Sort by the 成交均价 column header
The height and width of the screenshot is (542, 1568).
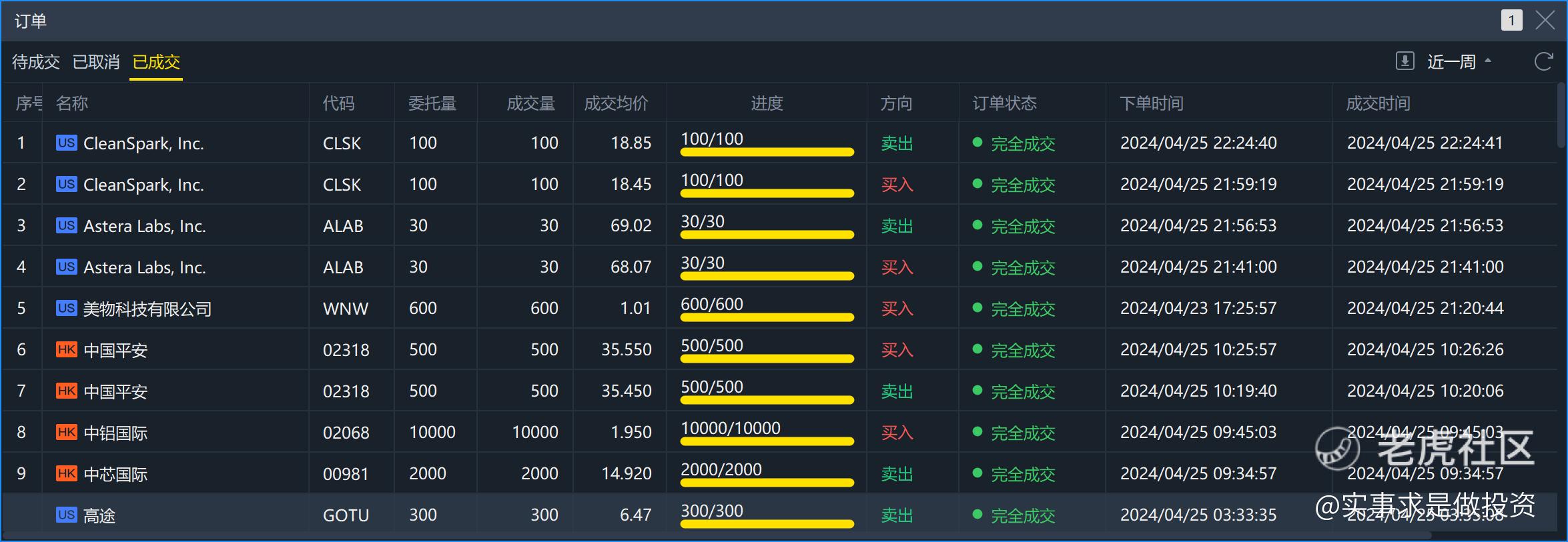click(x=617, y=103)
